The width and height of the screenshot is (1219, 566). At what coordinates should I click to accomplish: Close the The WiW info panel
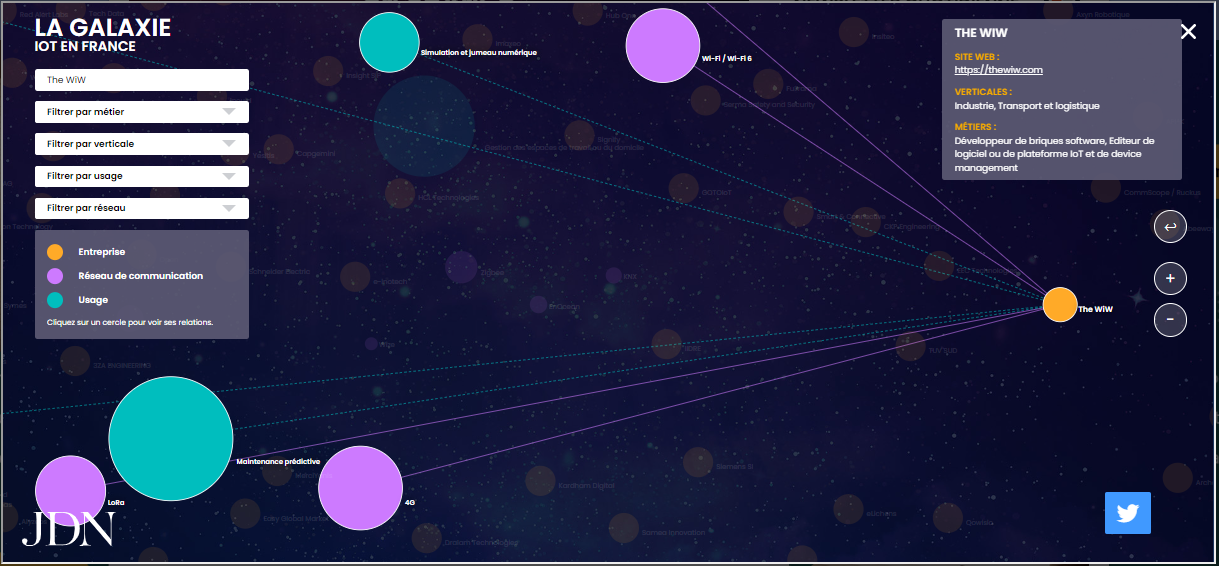tap(1188, 32)
